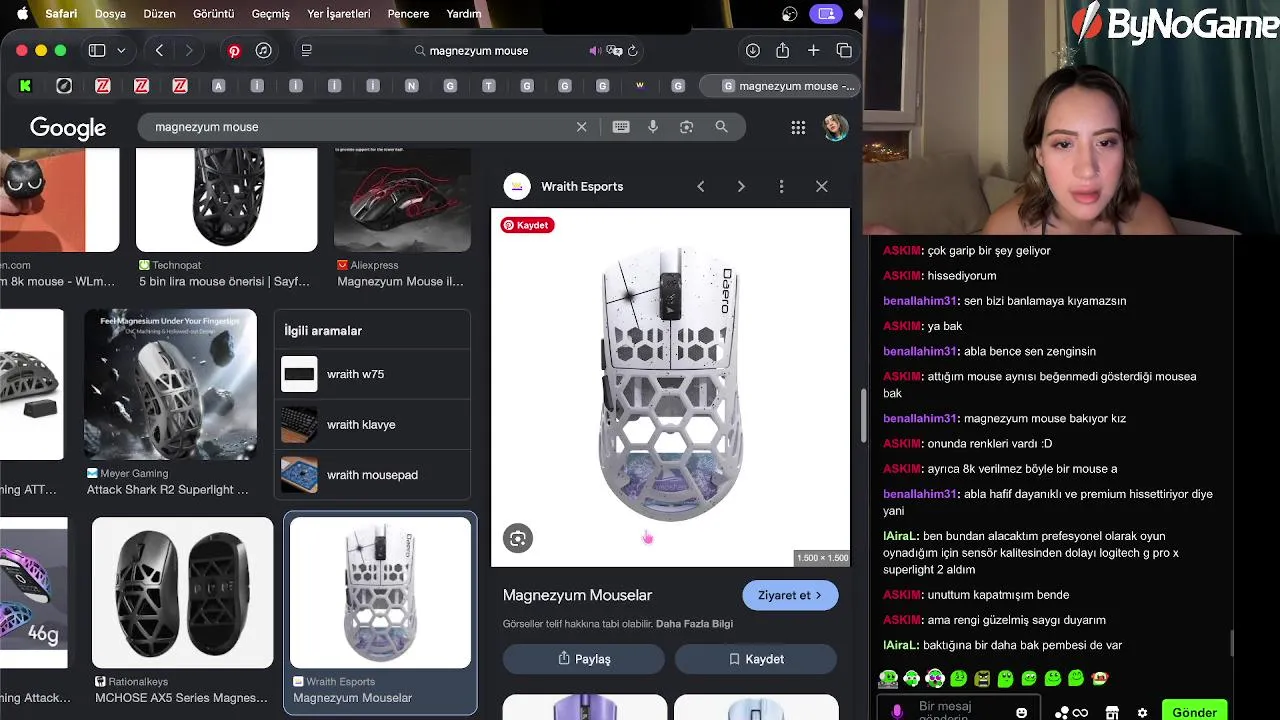1280x720 pixels.
Task: Open a new tab with the plus icon
Action: coord(814,50)
